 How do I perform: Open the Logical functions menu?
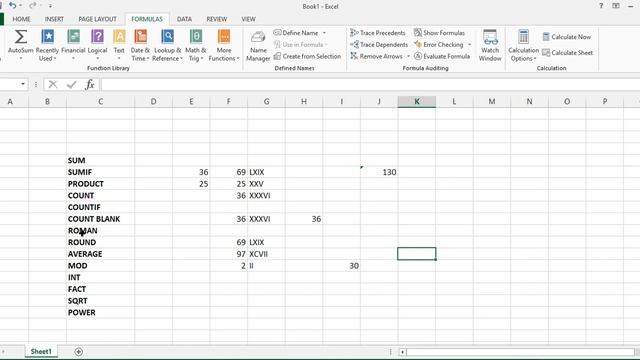point(98,45)
